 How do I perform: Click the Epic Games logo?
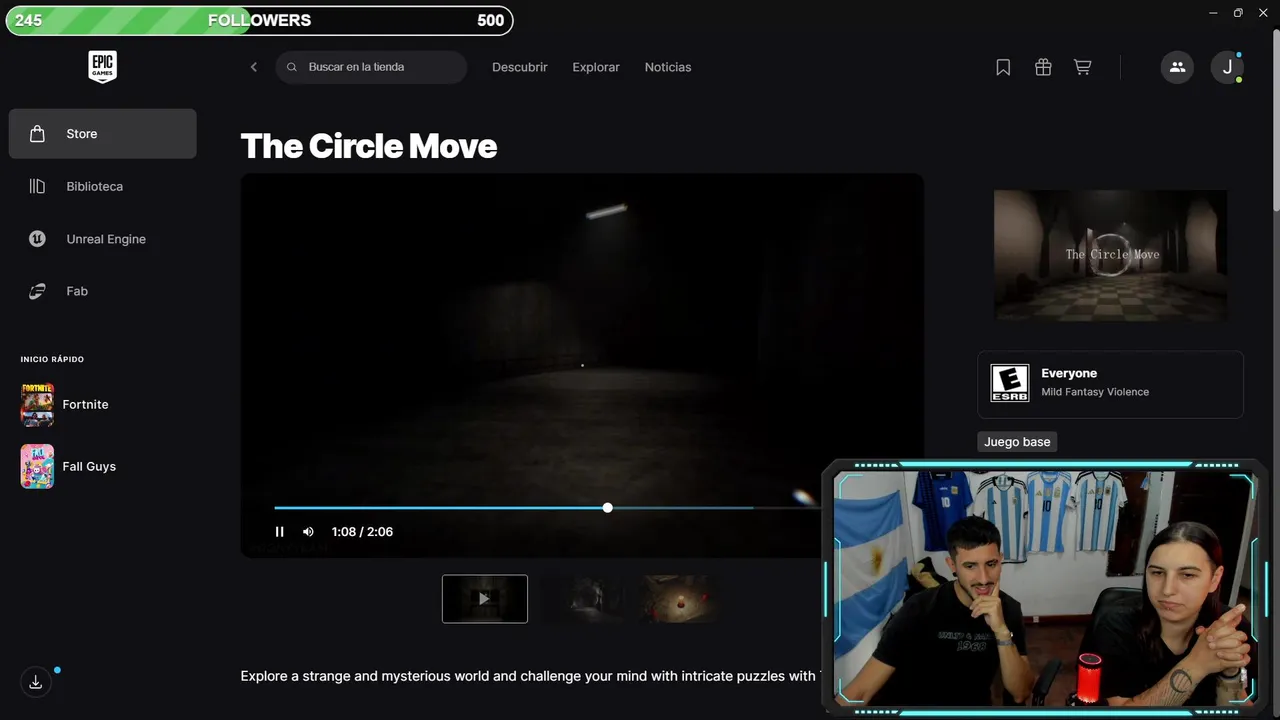coord(102,67)
